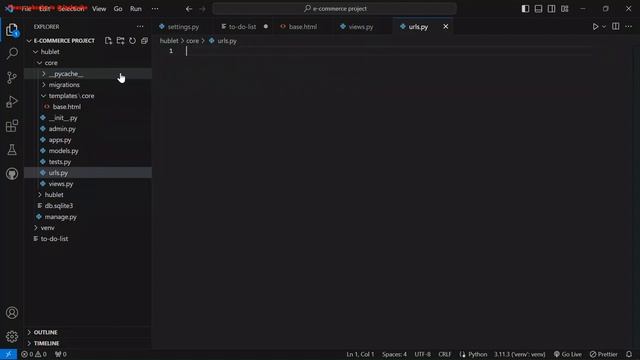Image resolution: width=640 pixels, height=360 pixels.
Task: Open the View menu
Action: tap(99, 9)
